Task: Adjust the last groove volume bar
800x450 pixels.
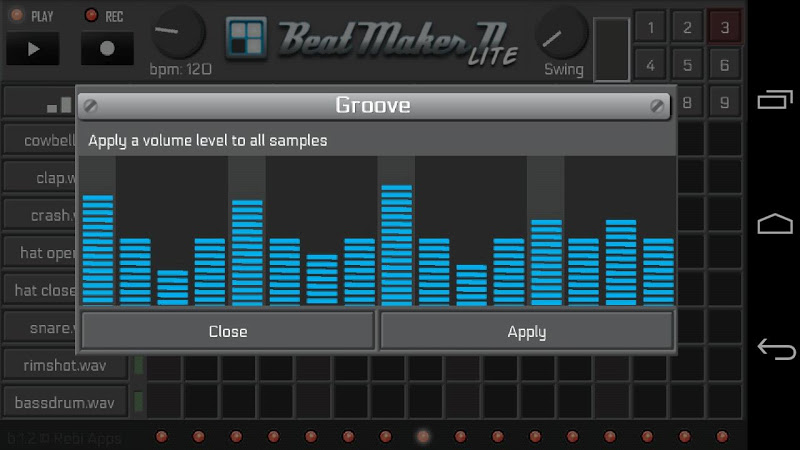Action: pyautogui.click(x=659, y=271)
